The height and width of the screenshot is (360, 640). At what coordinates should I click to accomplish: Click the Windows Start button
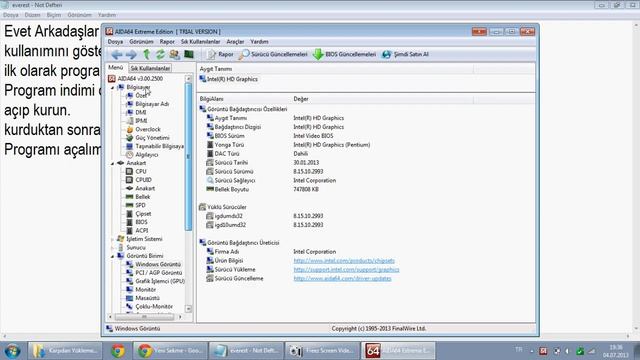[12, 351]
